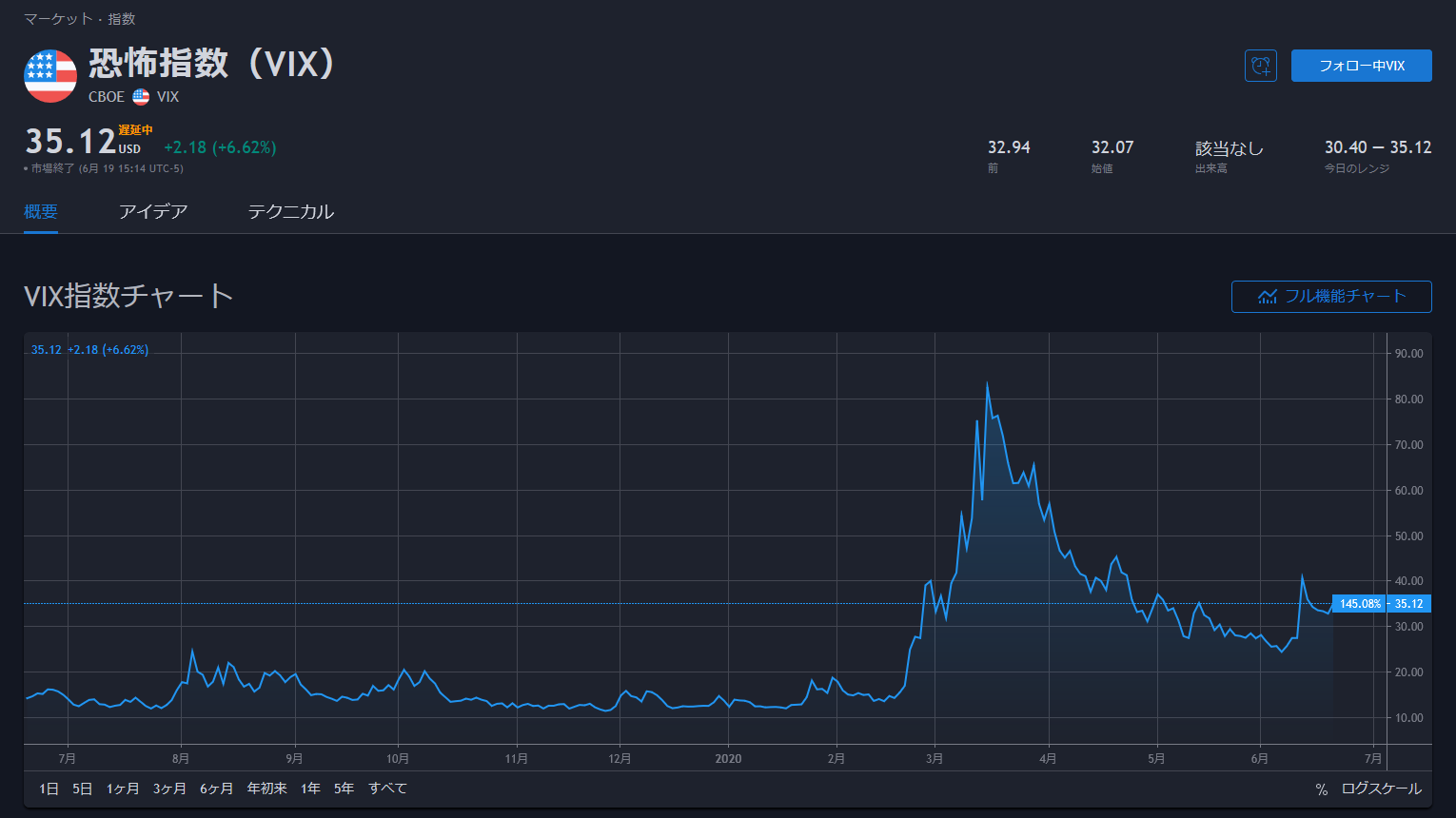Select the 概要 overview tab

(x=41, y=212)
